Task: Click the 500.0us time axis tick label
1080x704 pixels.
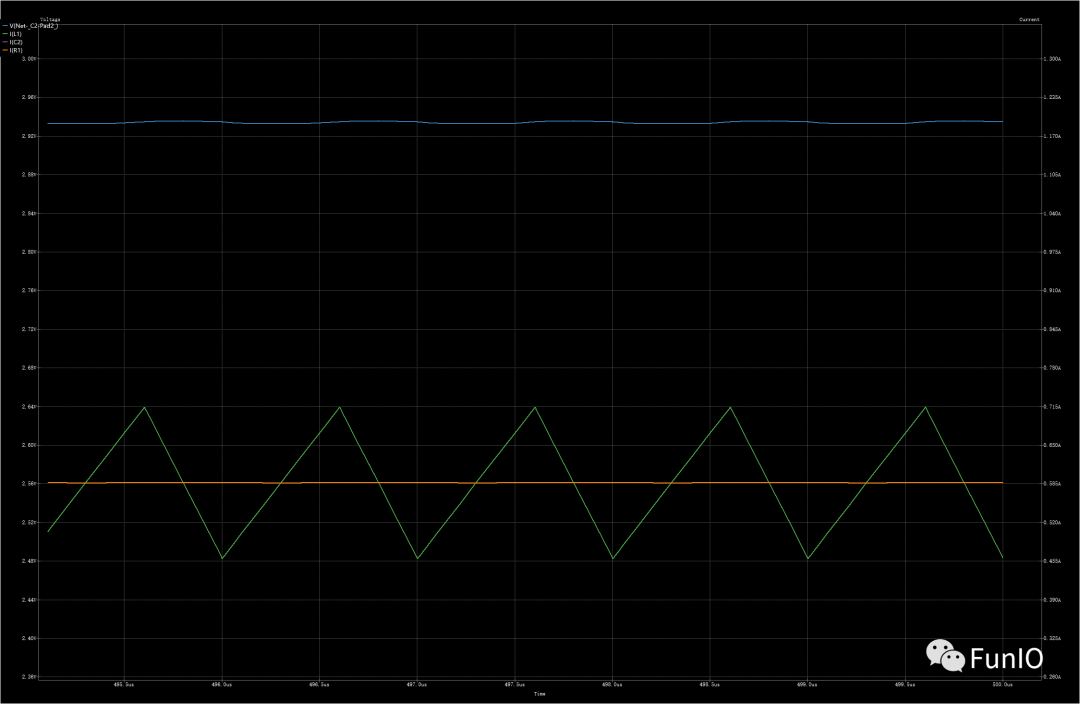Action: 1002,685
